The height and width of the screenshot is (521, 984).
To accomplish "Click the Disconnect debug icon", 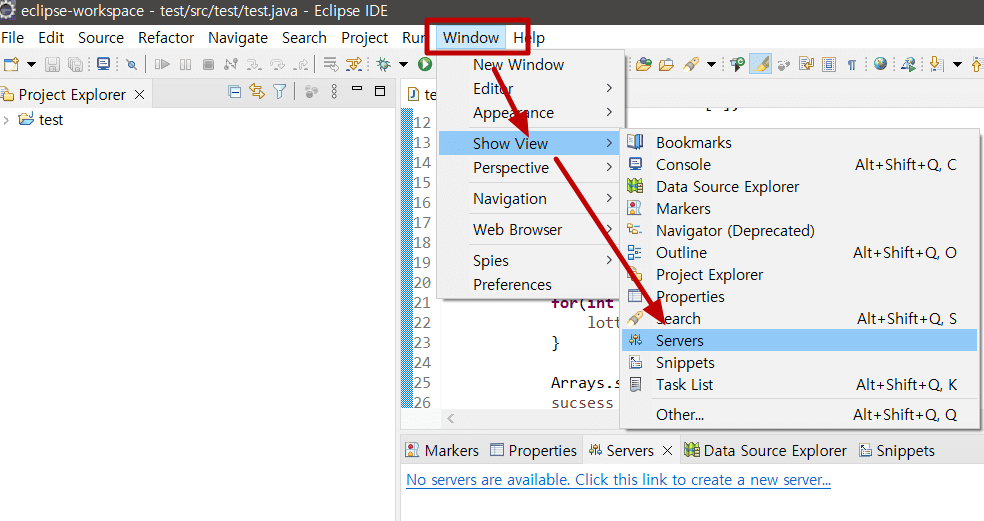I will coord(231,64).
